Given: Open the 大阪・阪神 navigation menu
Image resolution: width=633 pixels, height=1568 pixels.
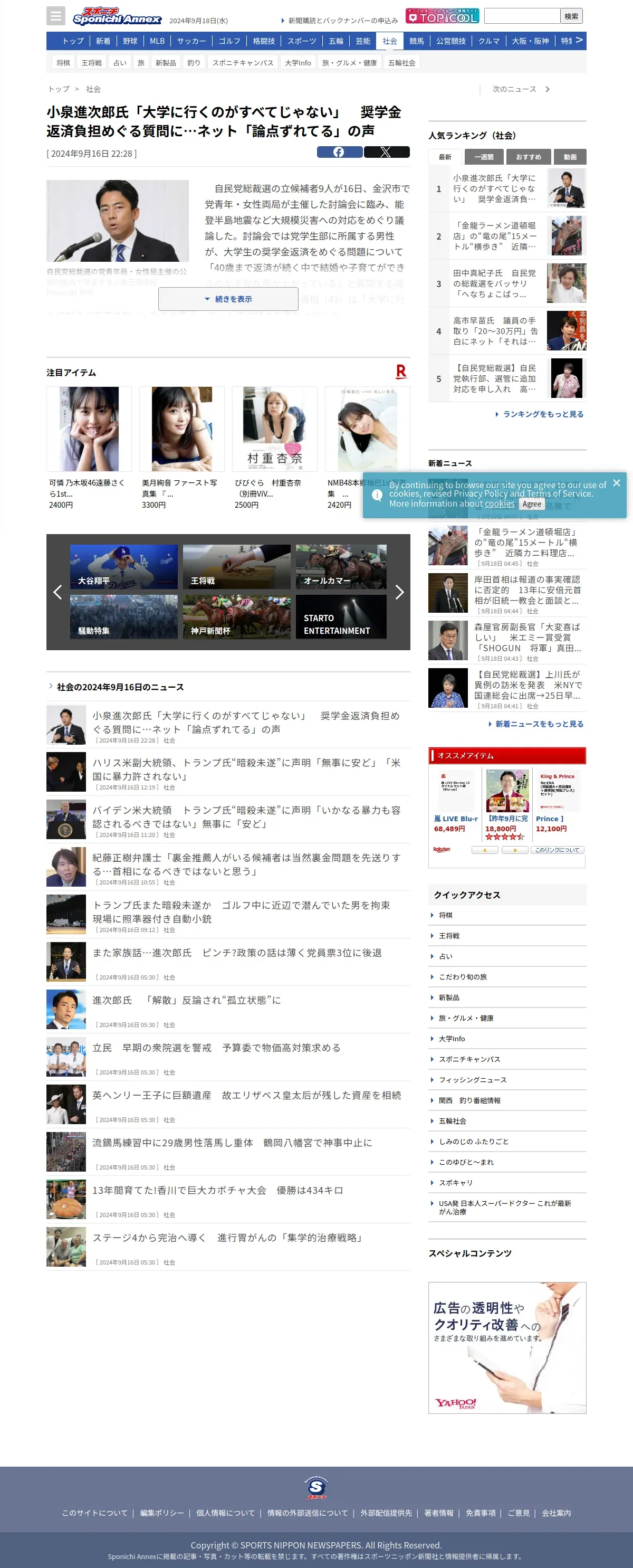Looking at the screenshot, I should [530, 41].
